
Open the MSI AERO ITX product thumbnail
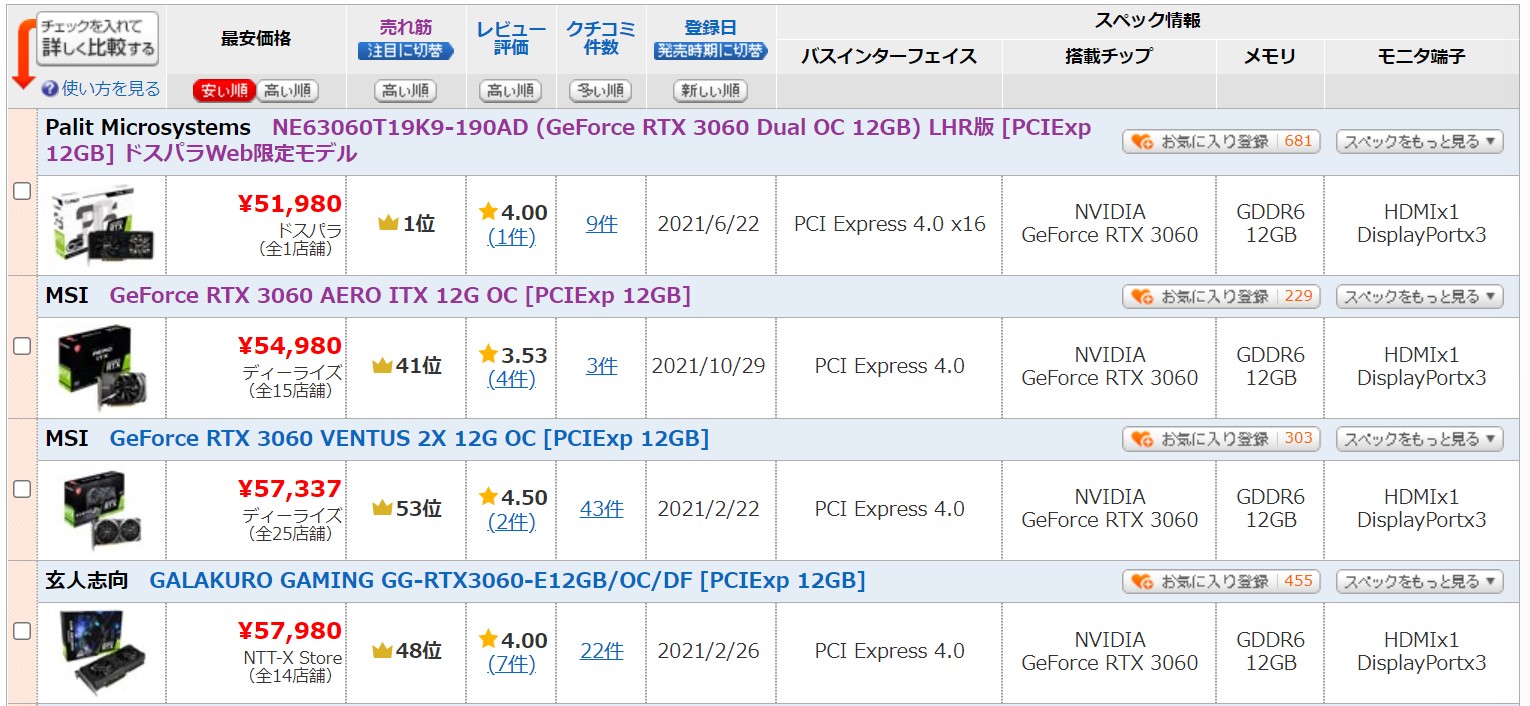[101, 366]
